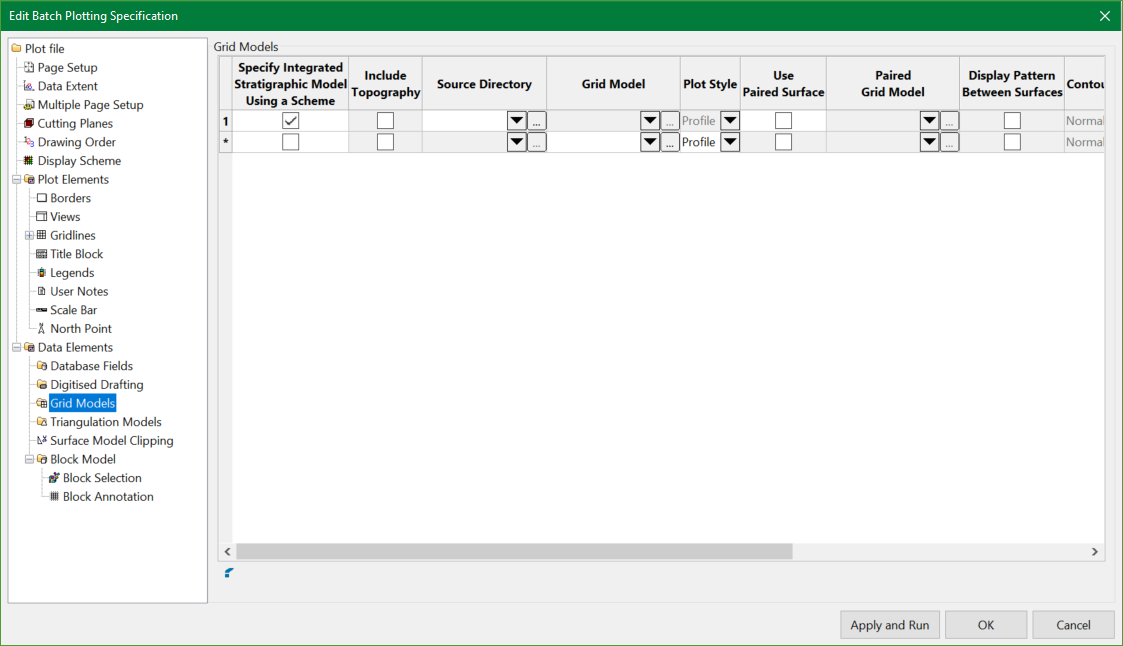The image size is (1123, 646).
Task: Click the Scale Bar icon
Action: 42,309
